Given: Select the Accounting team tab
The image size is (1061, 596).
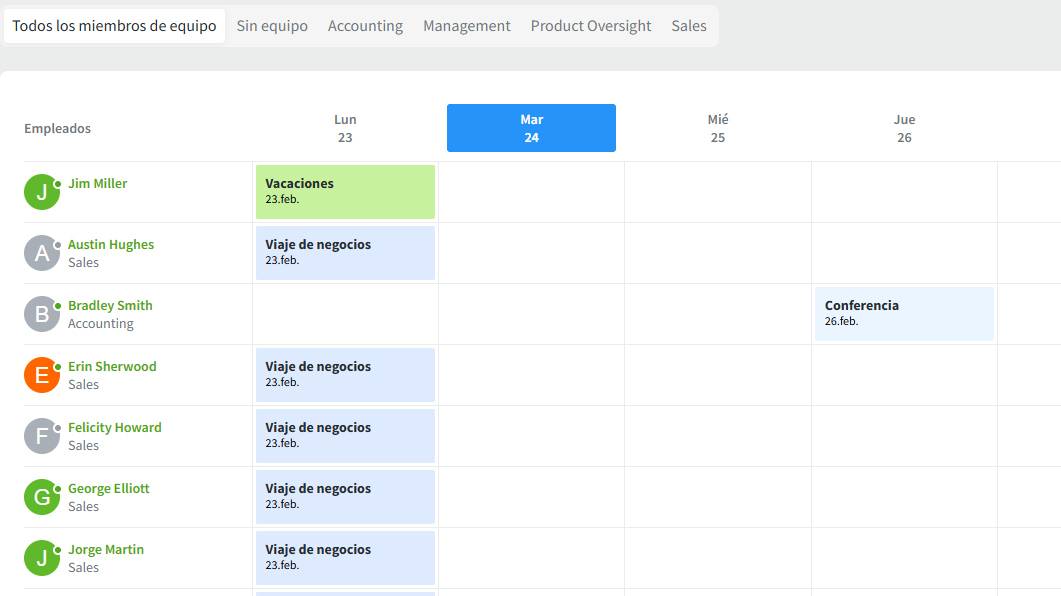Looking at the screenshot, I should point(365,26).
